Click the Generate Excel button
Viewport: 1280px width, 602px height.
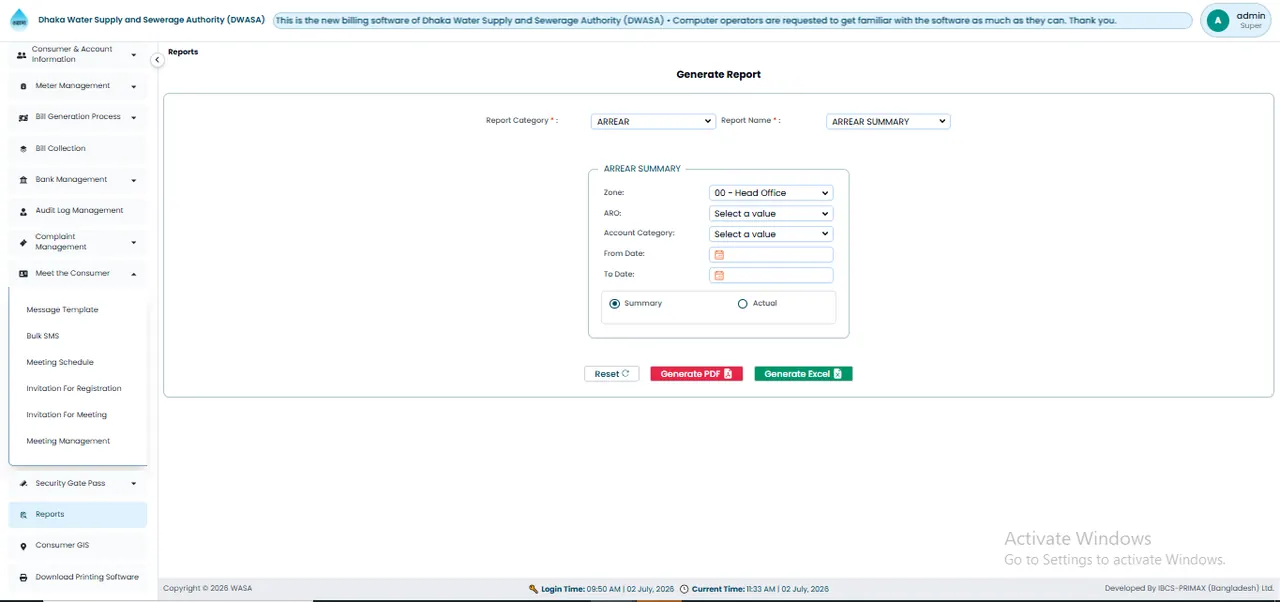tap(803, 374)
